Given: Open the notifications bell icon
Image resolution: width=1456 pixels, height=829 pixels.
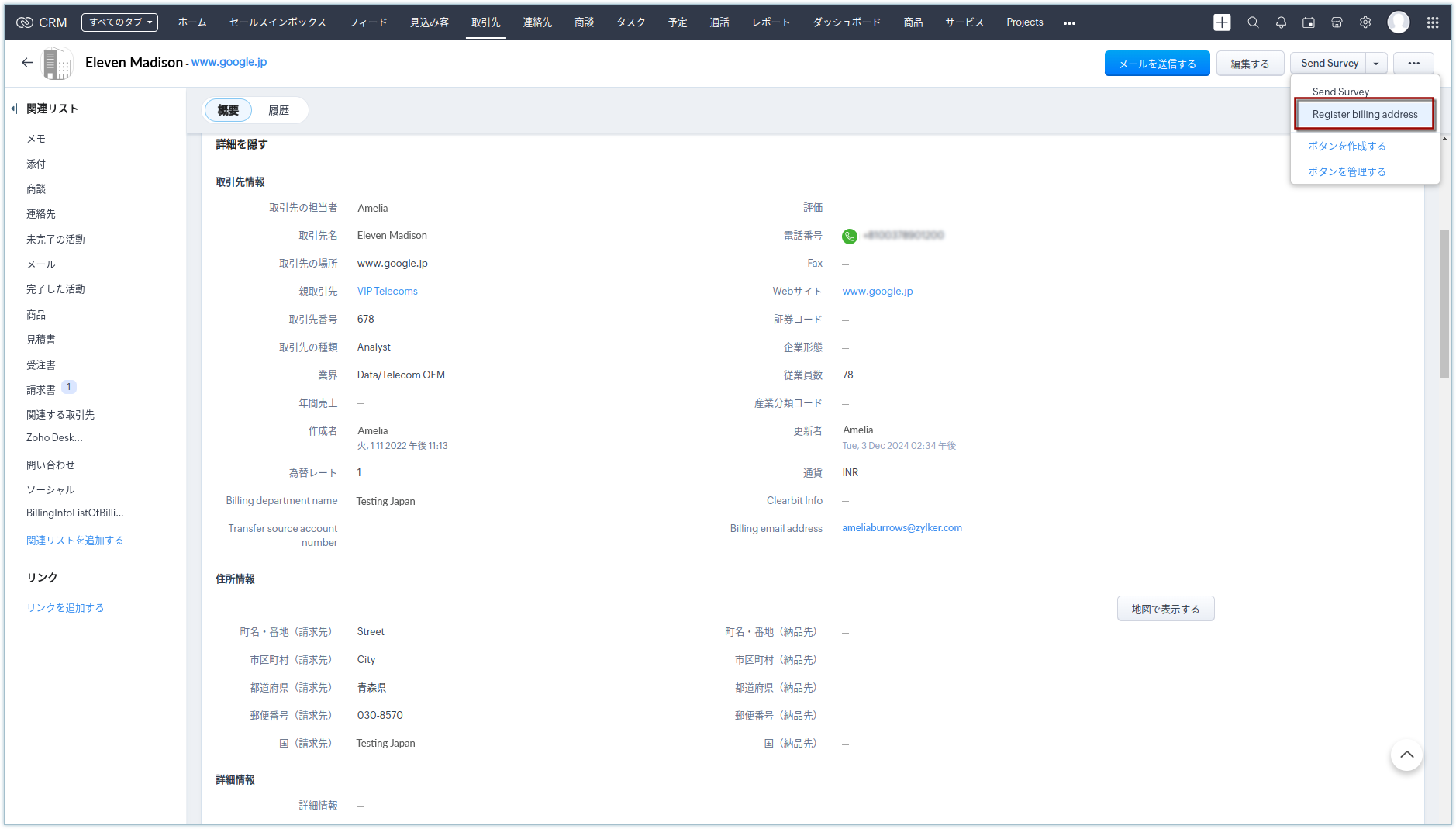Looking at the screenshot, I should point(1281,22).
